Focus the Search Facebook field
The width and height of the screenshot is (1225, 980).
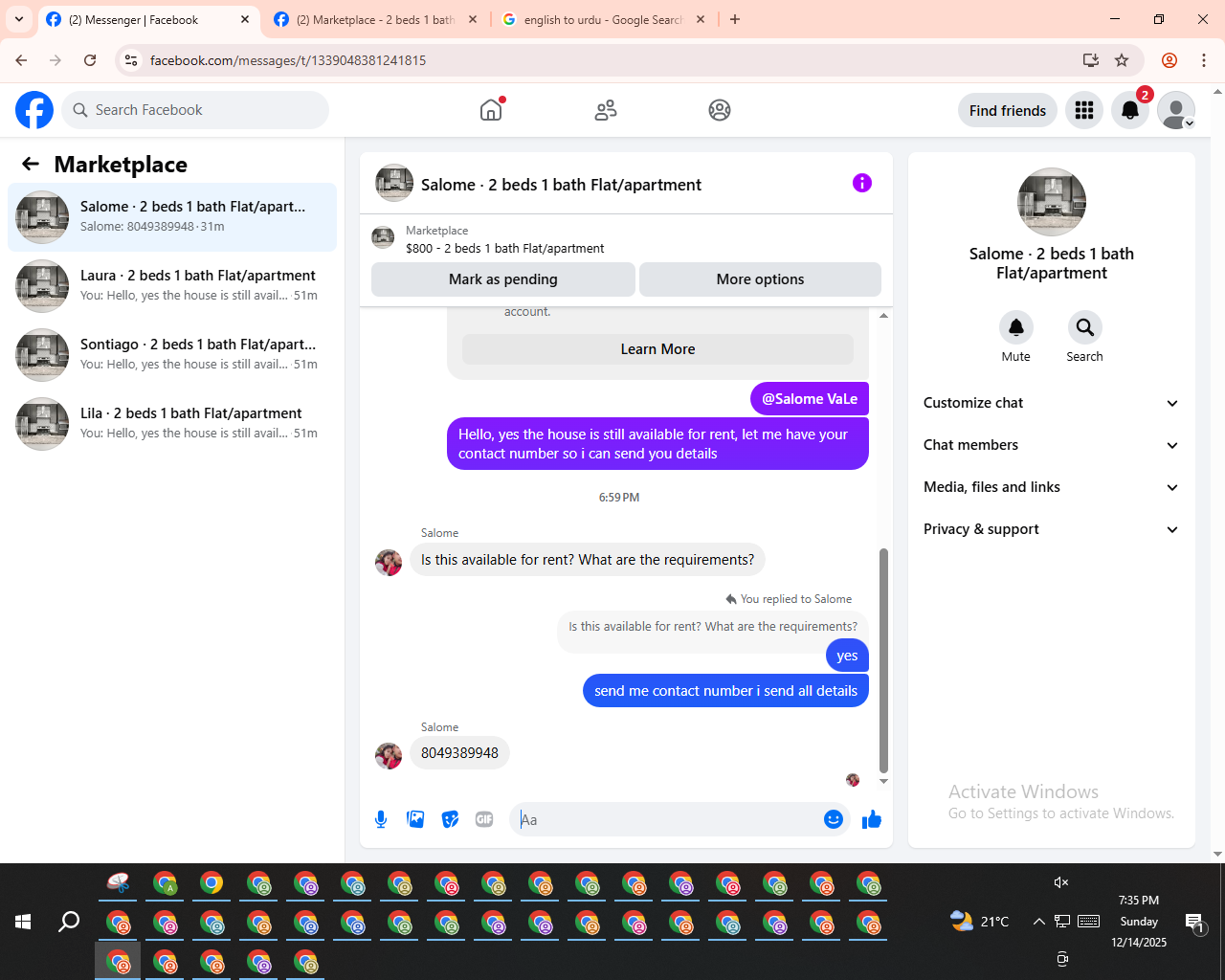(195, 110)
